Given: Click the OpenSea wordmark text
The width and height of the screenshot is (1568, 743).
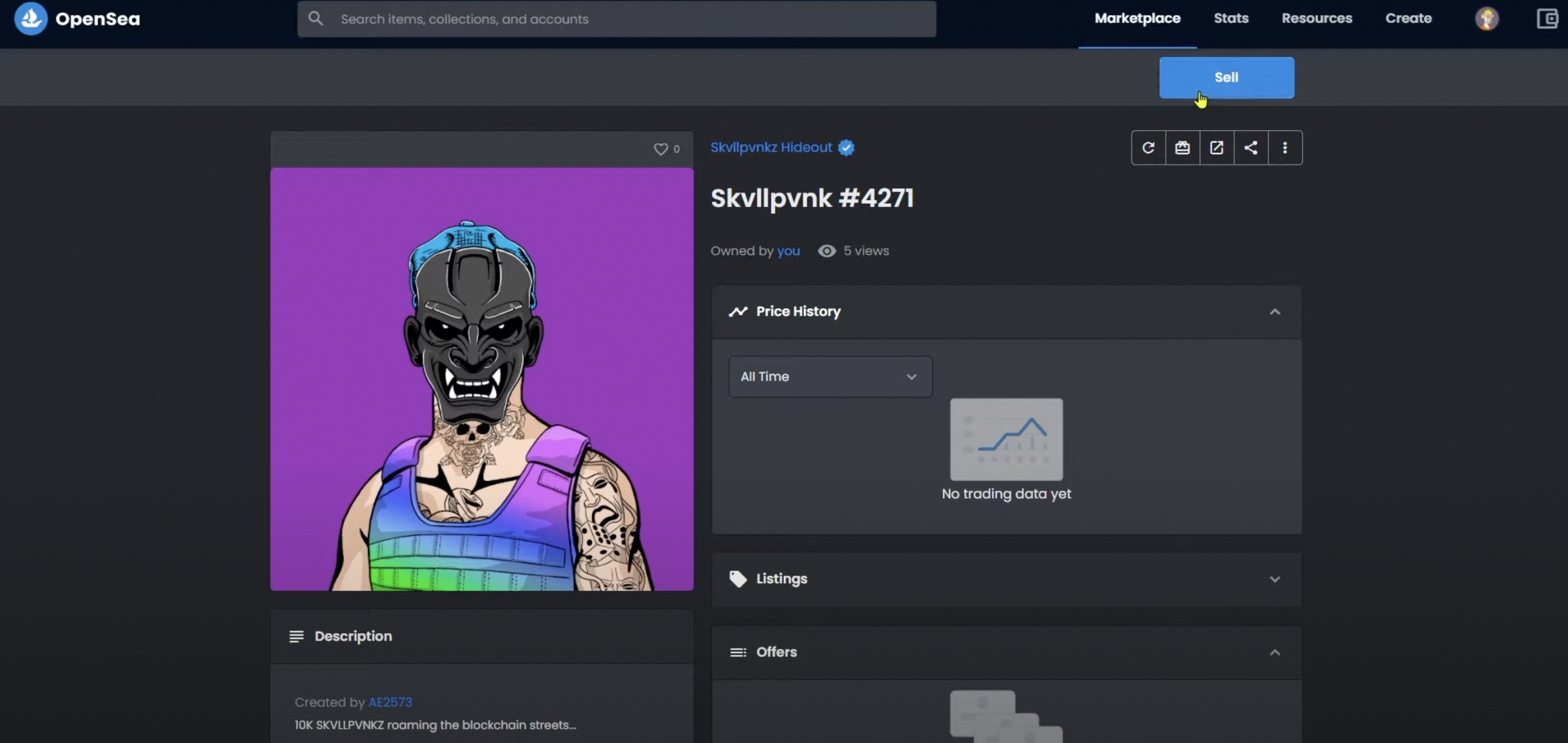Looking at the screenshot, I should click(x=97, y=19).
